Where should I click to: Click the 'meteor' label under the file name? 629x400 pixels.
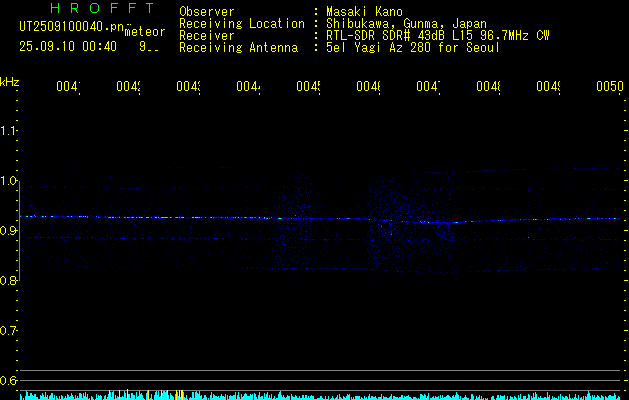(x=145, y=32)
